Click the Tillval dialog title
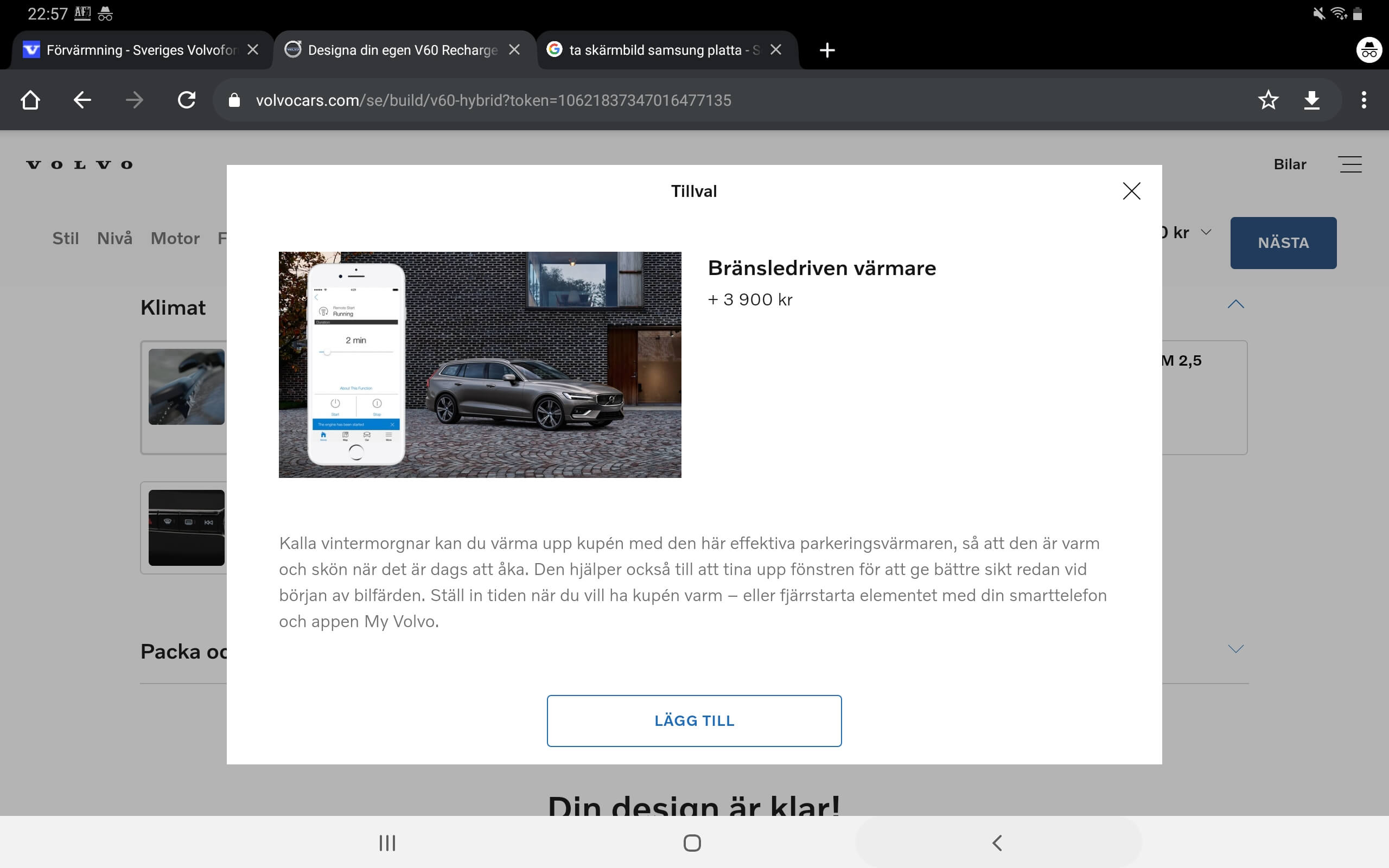 point(694,191)
